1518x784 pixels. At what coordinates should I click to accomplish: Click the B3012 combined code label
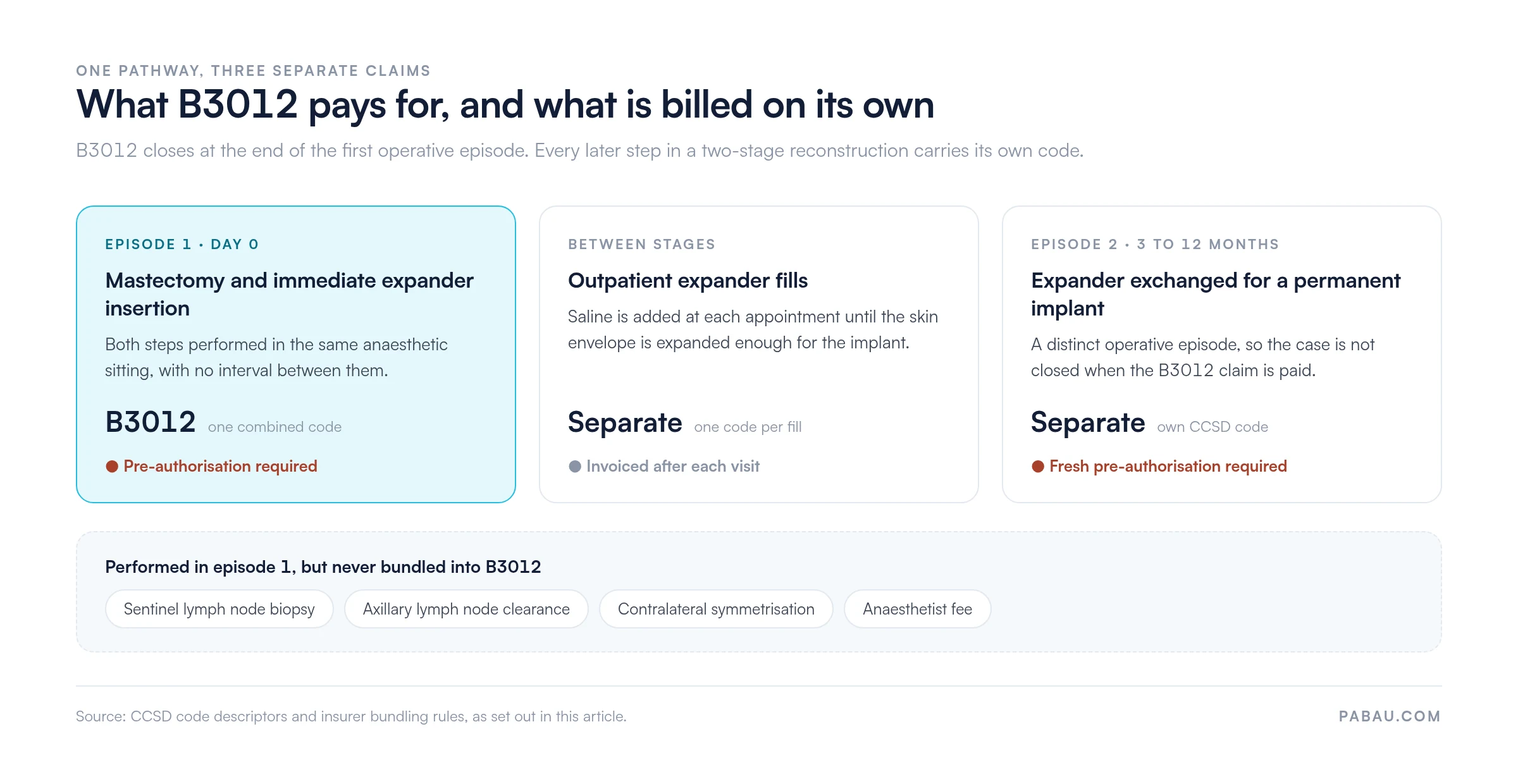click(x=223, y=422)
